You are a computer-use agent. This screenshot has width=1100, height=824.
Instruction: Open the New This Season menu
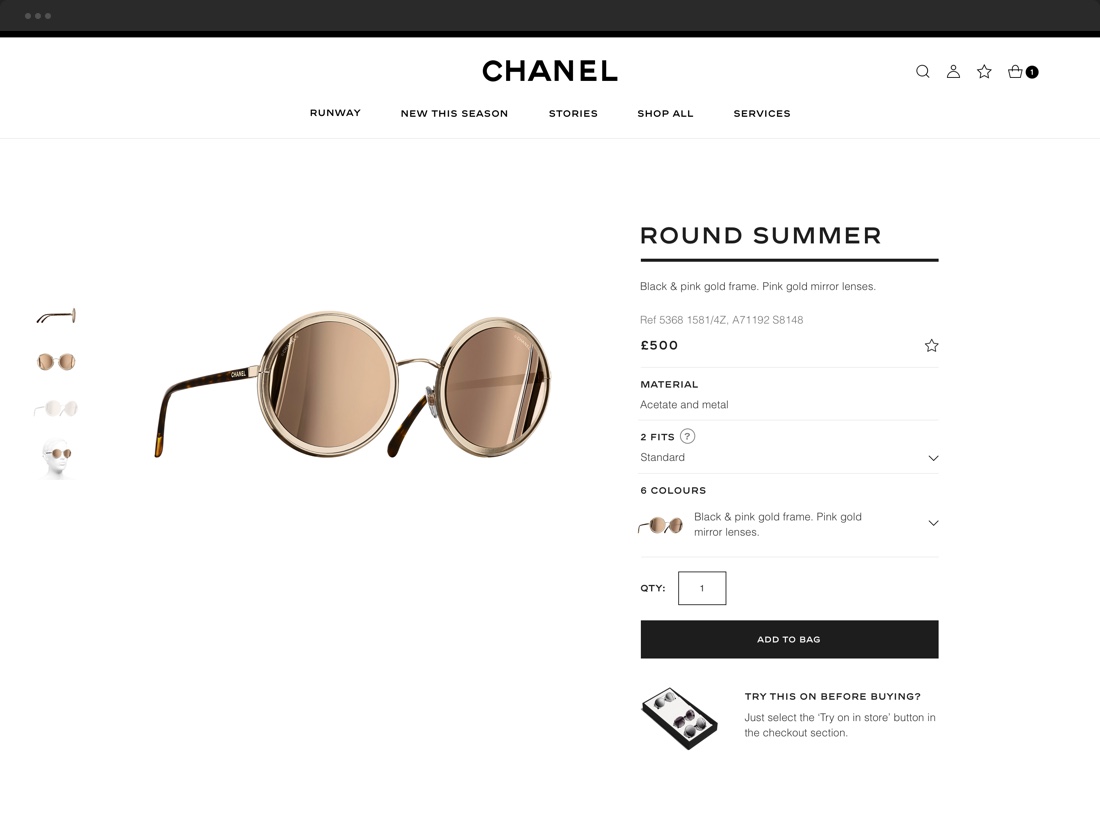click(454, 114)
